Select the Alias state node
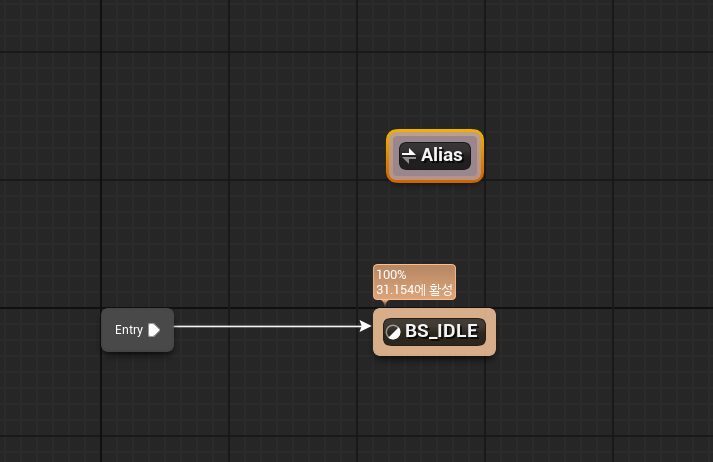The width and height of the screenshot is (713, 462). click(x=435, y=156)
